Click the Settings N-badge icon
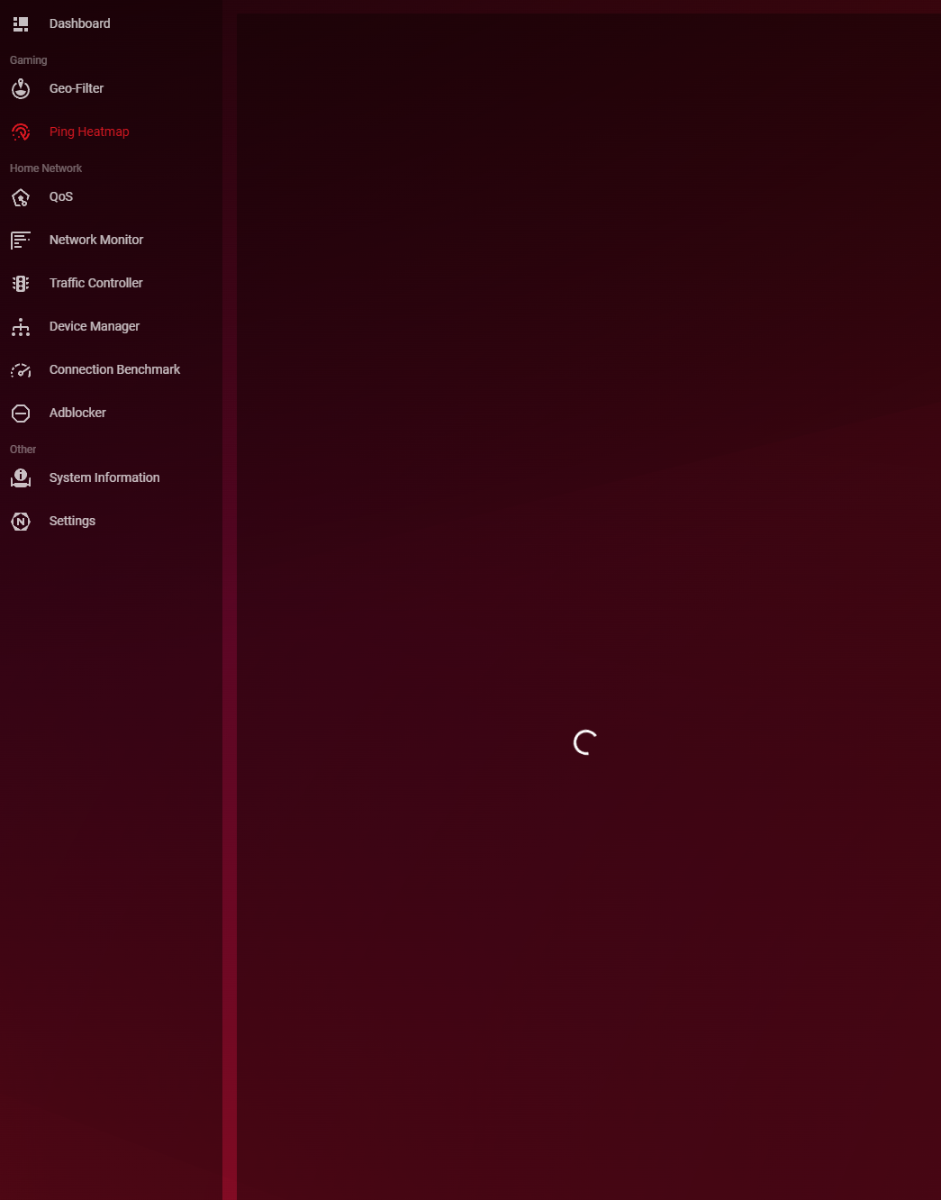This screenshot has height=1200, width=941. [21, 521]
